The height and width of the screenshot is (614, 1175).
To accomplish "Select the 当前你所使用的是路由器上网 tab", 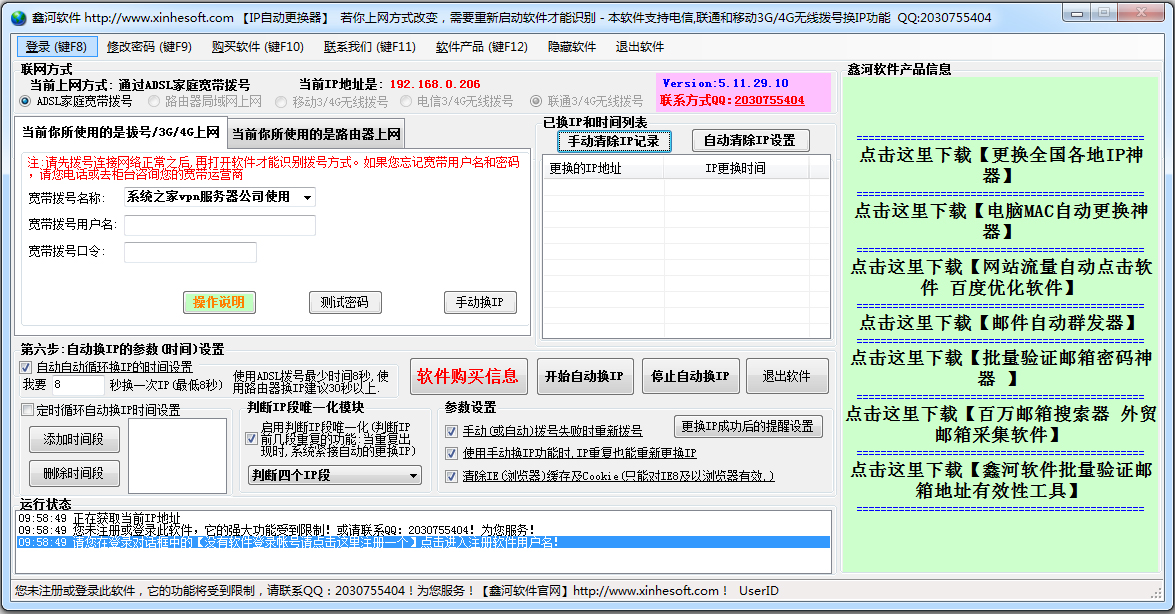I will coord(315,133).
